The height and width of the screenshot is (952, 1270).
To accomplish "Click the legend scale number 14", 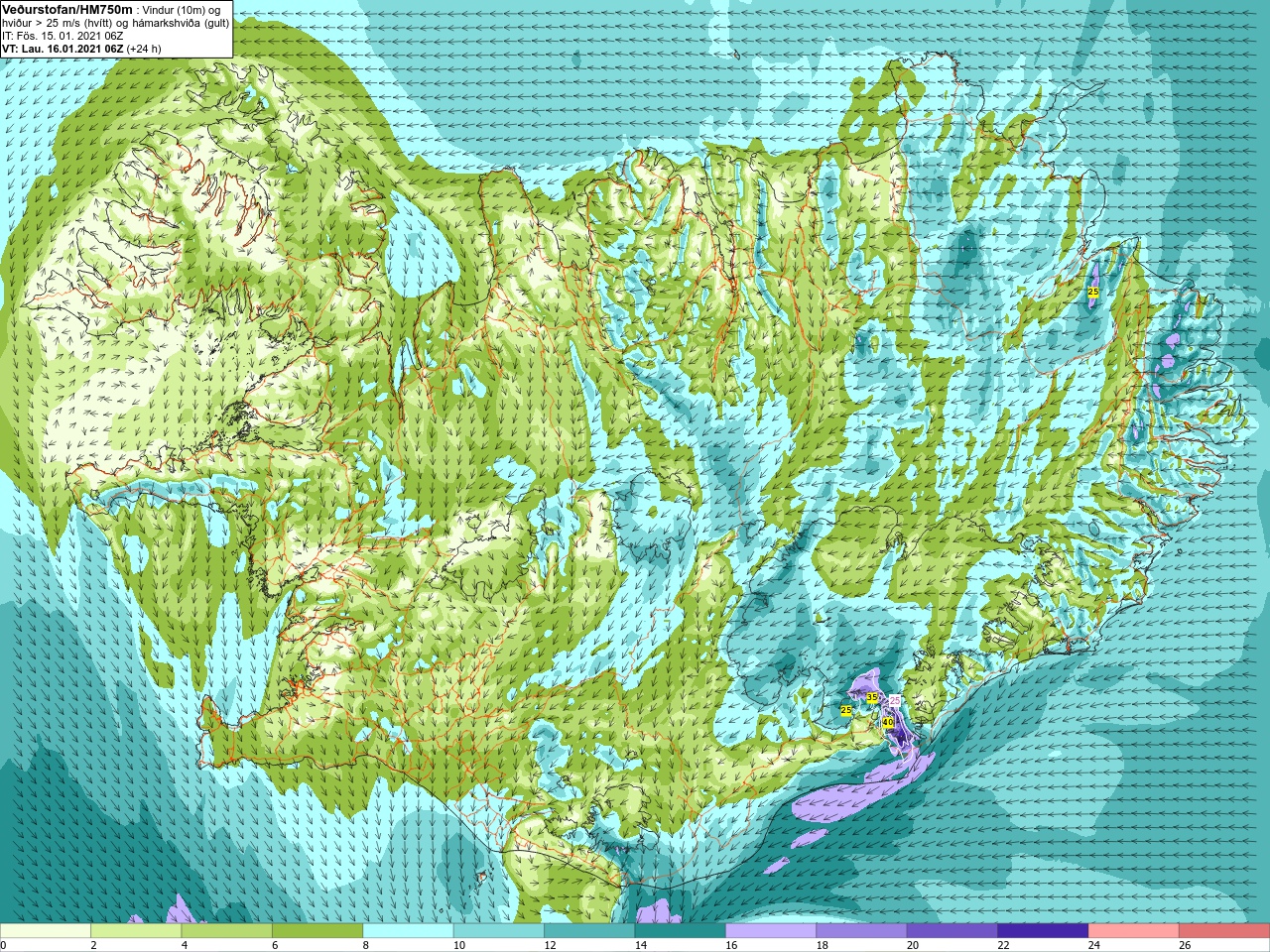I will (x=641, y=945).
